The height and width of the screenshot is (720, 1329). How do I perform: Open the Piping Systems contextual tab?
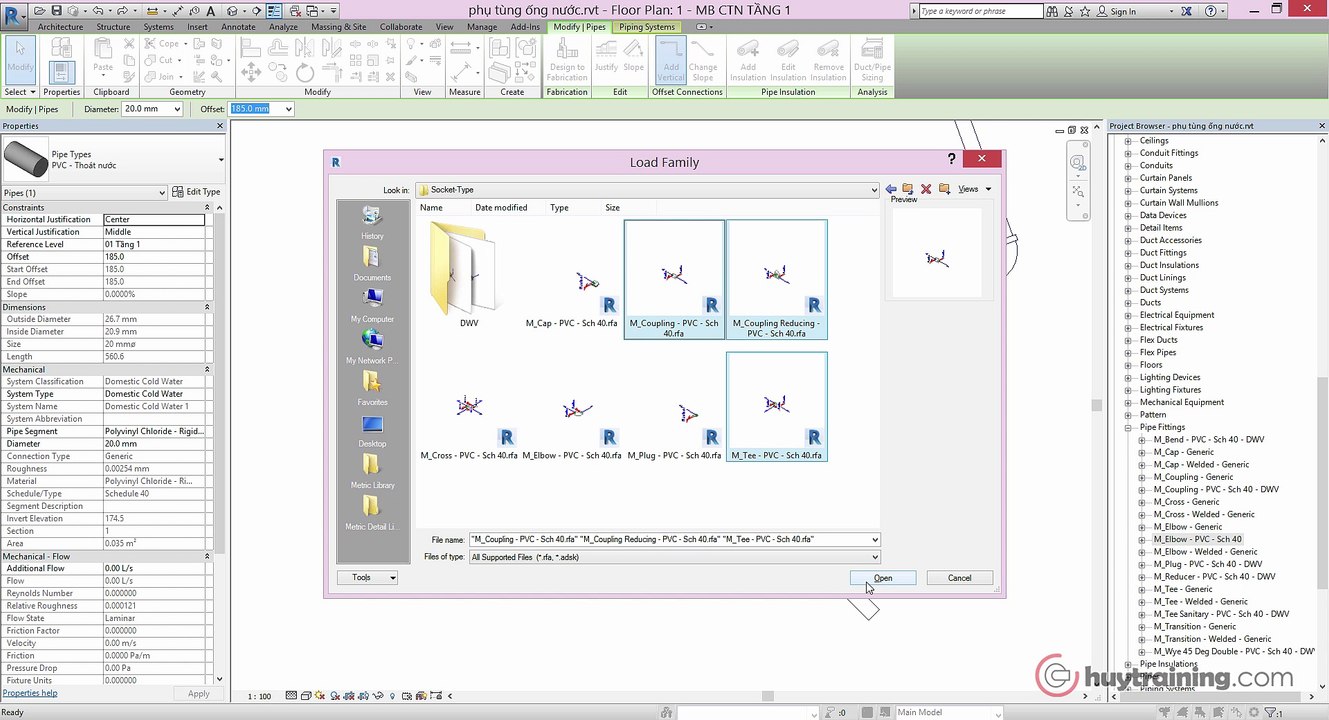(646, 27)
